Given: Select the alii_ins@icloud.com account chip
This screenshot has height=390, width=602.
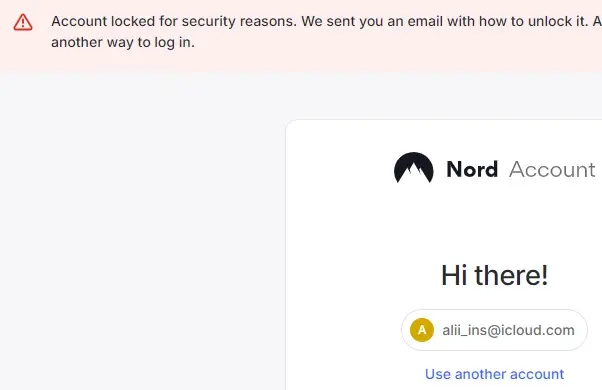Looking at the screenshot, I should click(x=494, y=330).
